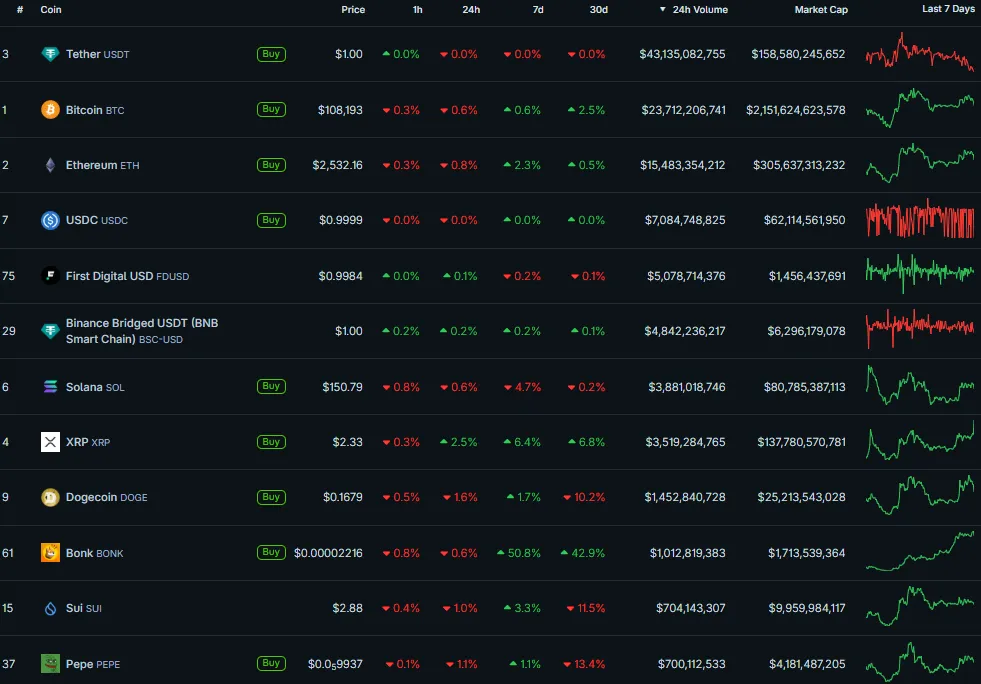The image size is (981, 684).
Task: Click the USDC blue logo icon
Action: click(50, 220)
